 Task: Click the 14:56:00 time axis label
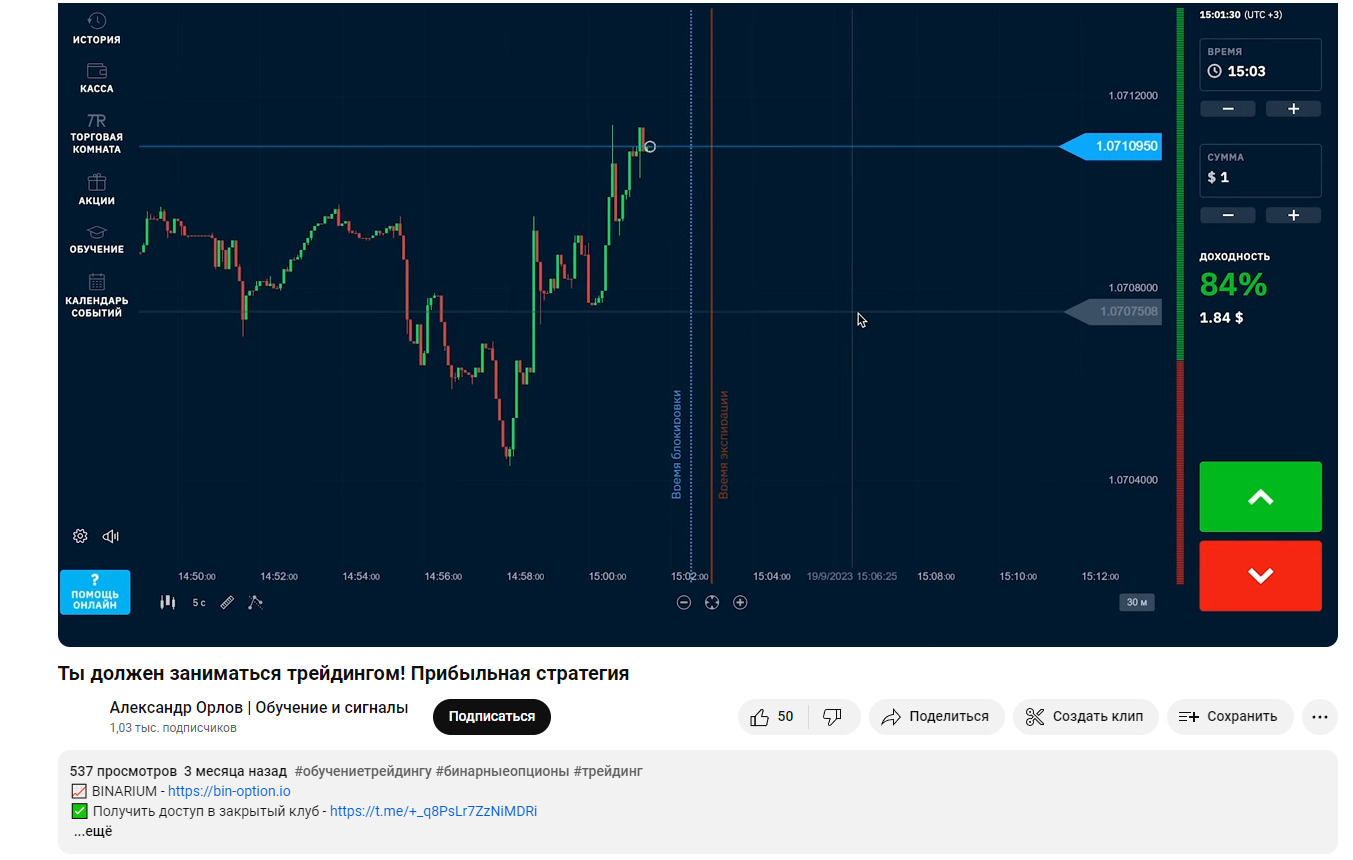(x=443, y=577)
